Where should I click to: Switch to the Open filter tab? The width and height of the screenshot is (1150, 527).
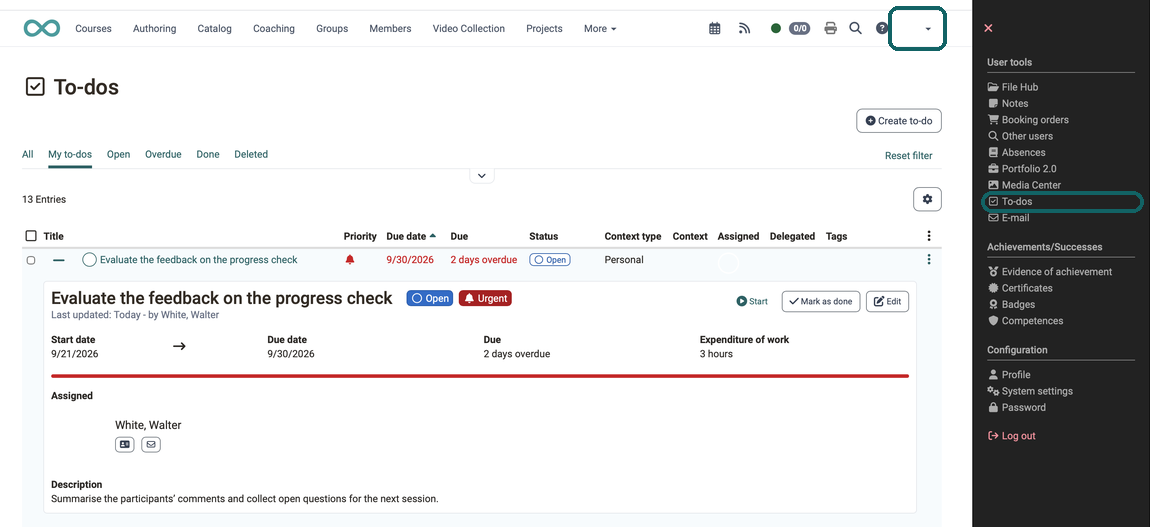point(118,154)
